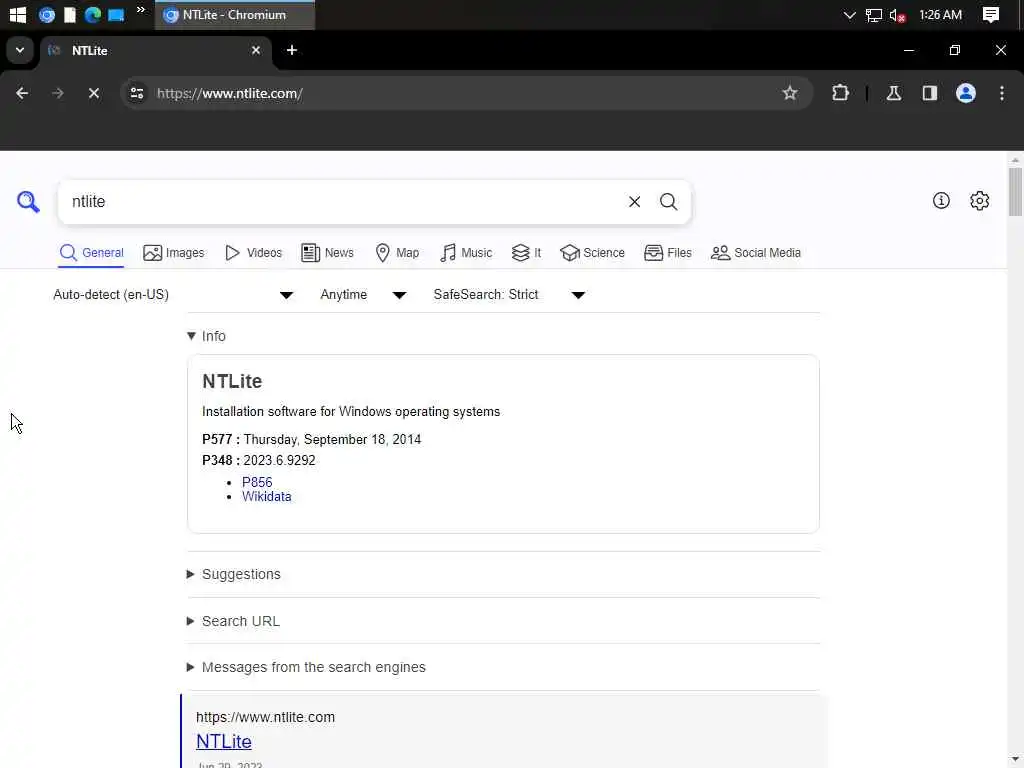
Task: Switch to the Map tab
Action: click(397, 253)
